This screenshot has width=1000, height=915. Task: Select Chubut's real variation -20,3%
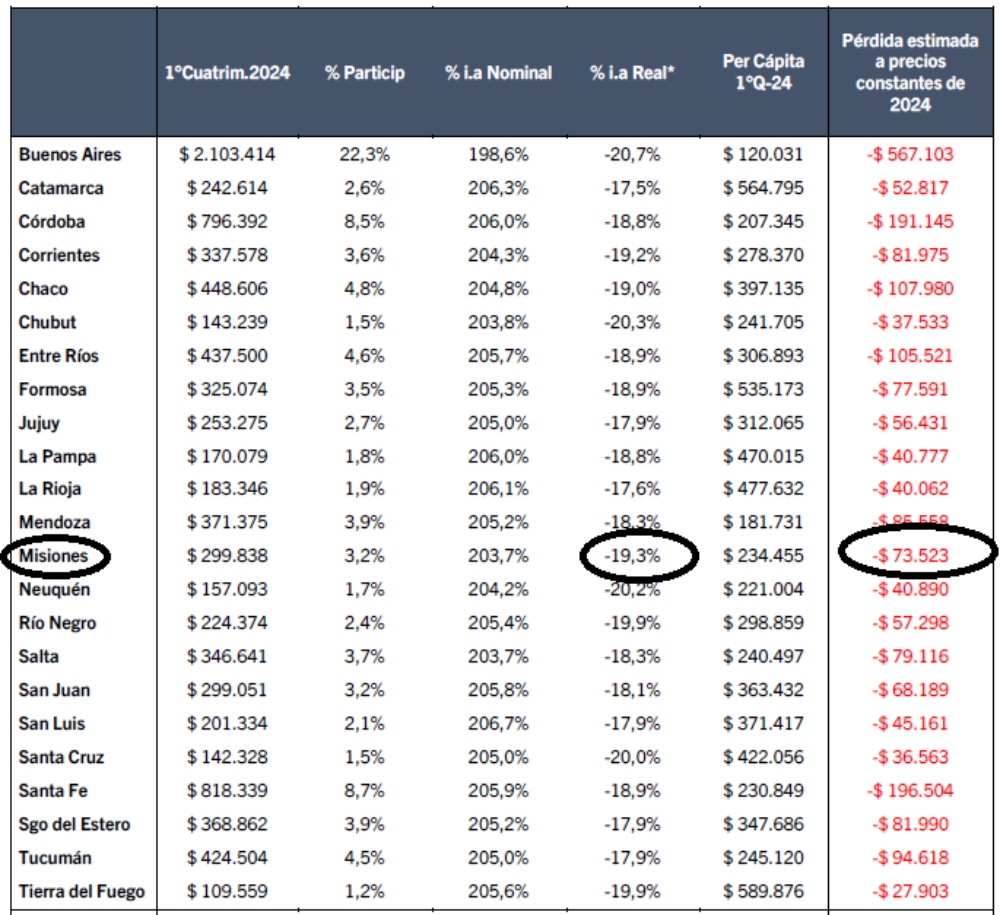[632, 322]
